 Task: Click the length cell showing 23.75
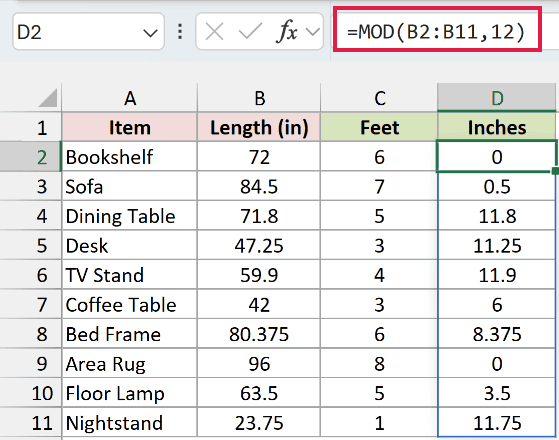click(259, 423)
